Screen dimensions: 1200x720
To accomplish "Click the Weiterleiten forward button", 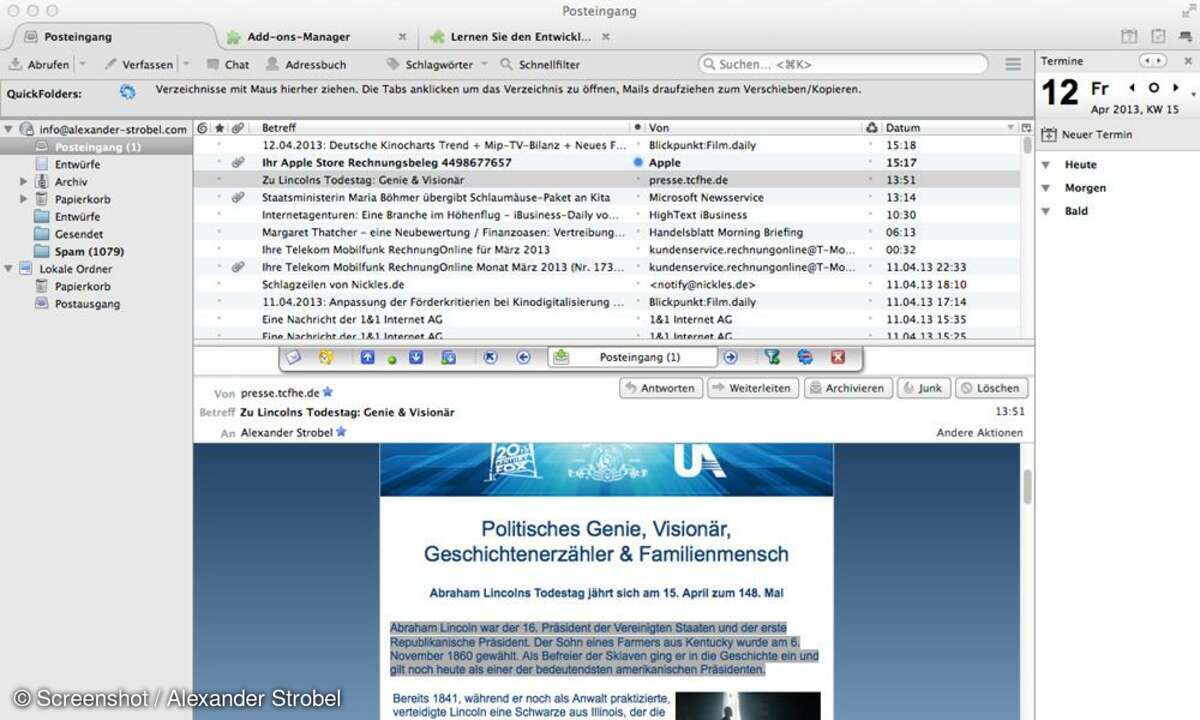I will coord(753,388).
